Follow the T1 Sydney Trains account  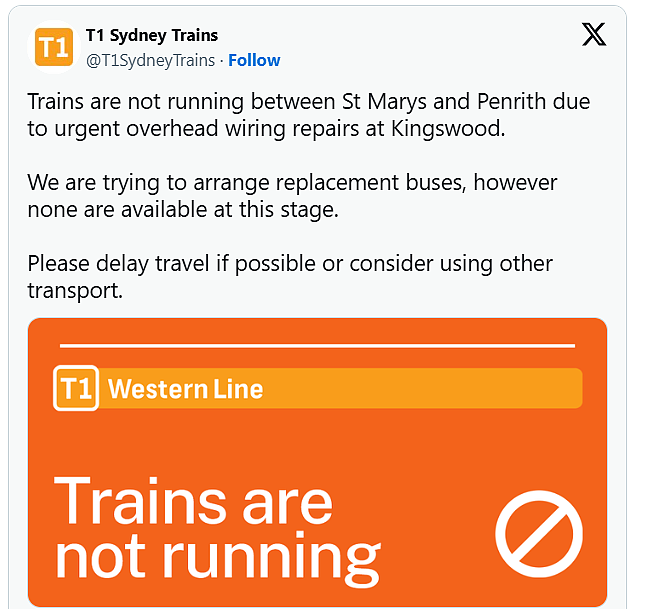[254, 60]
